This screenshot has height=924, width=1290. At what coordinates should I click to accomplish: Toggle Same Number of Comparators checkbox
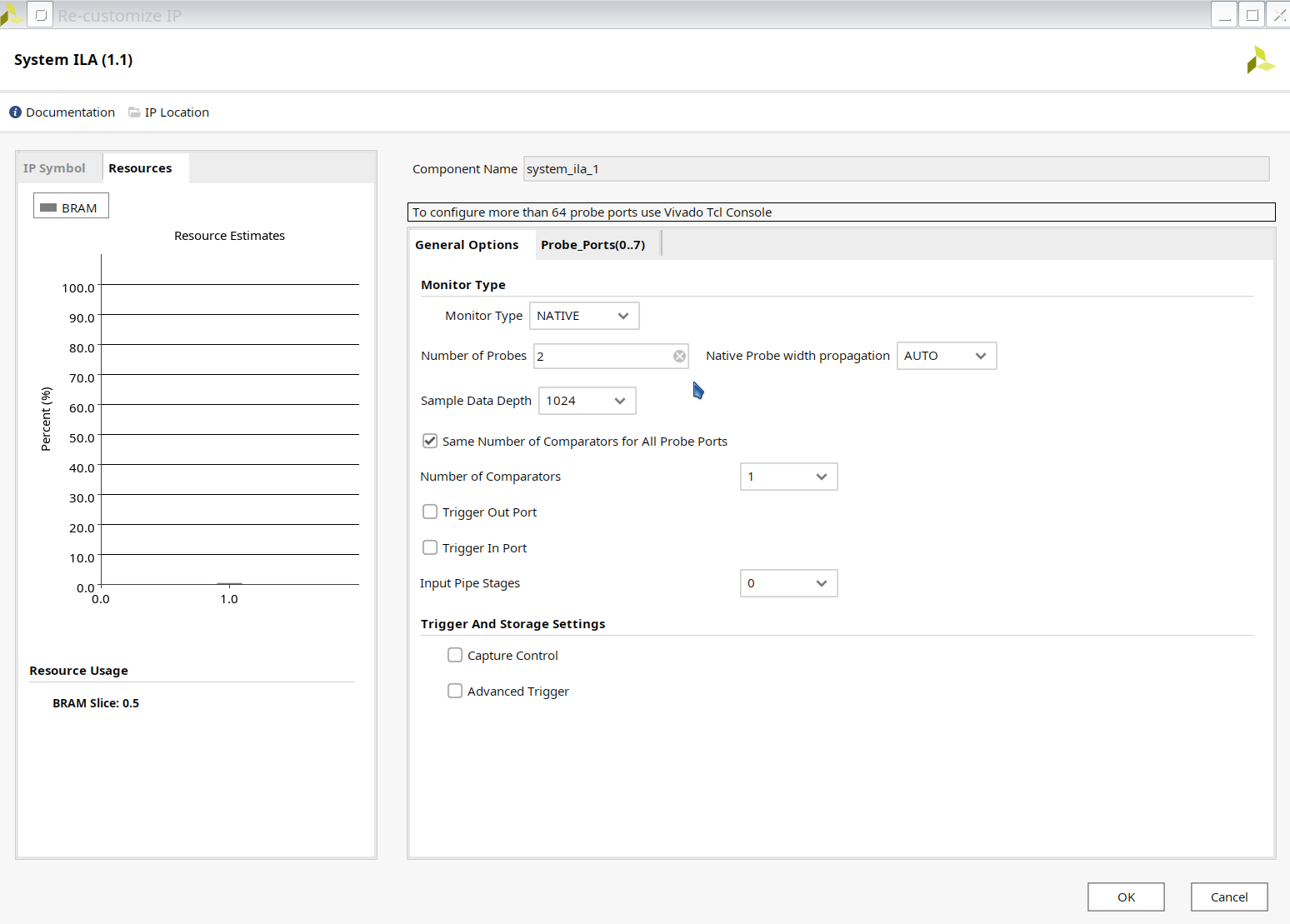[x=430, y=441]
